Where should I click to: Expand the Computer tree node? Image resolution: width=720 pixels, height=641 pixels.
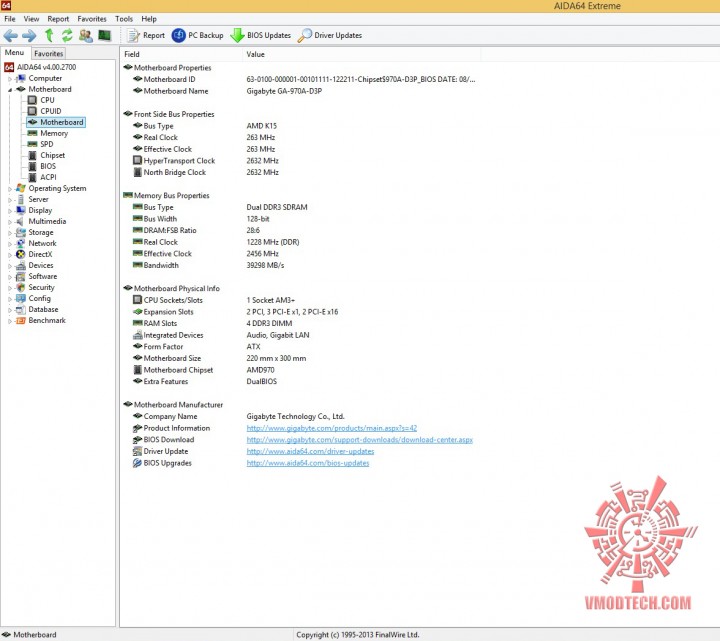point(10,79)
